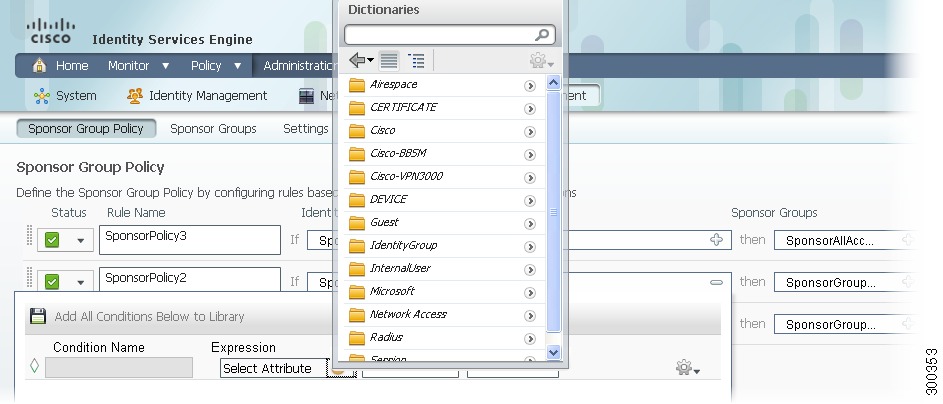Expand the Cisco-BBSM arrow button
943x404 pixels.
click(x=530, y=155)
